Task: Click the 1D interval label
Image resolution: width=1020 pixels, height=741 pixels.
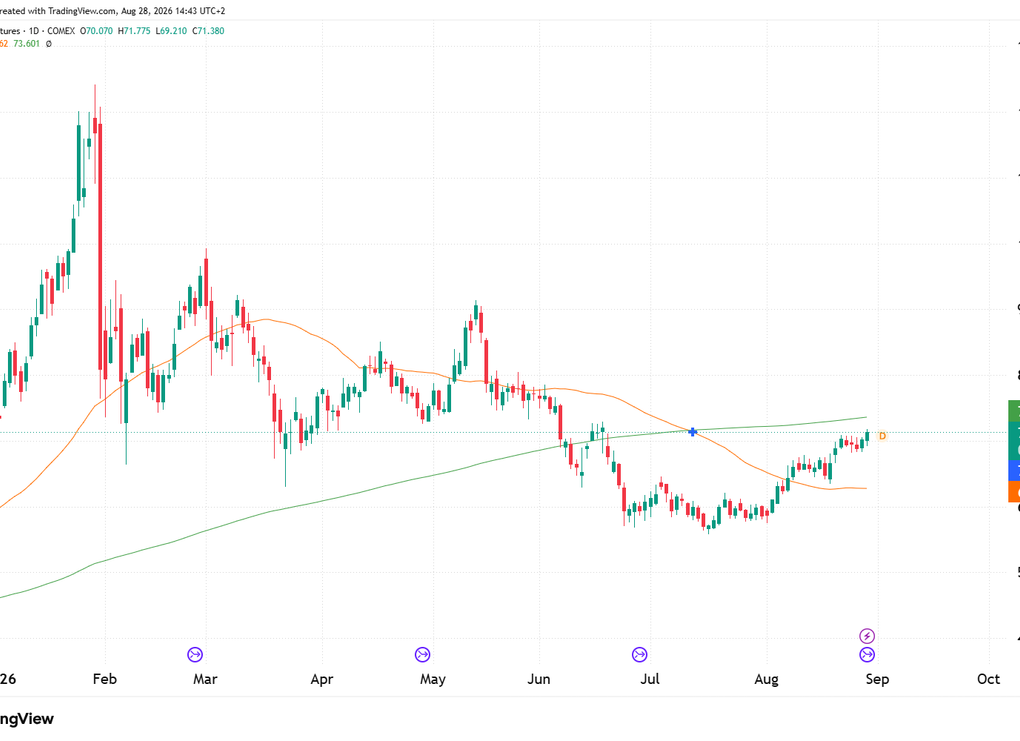Action: point(34,31)
